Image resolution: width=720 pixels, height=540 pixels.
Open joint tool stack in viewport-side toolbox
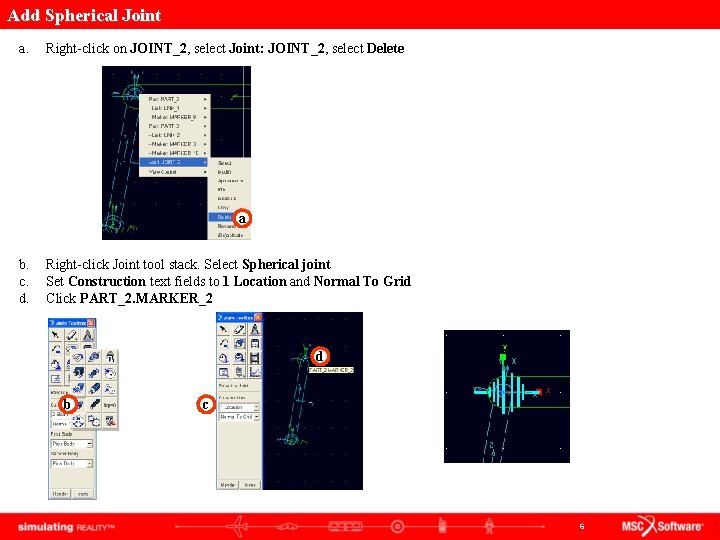tap(239, 343)
